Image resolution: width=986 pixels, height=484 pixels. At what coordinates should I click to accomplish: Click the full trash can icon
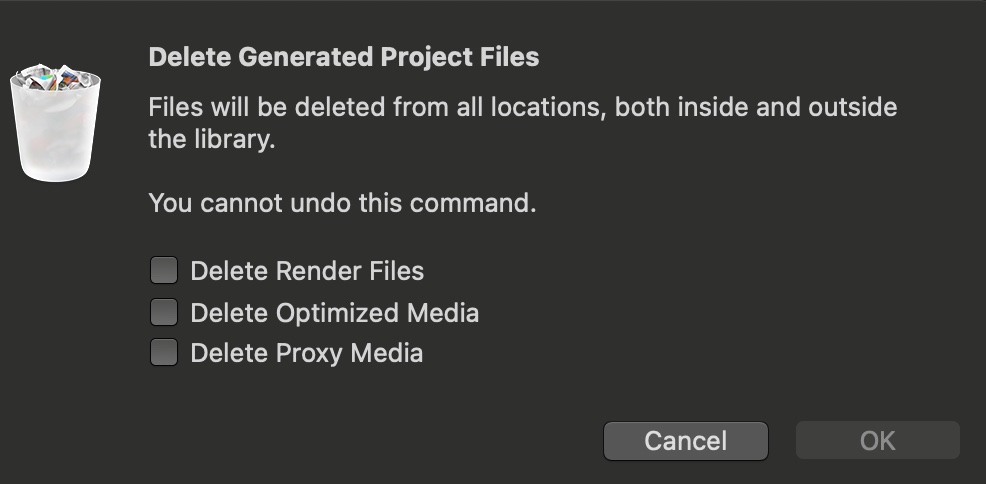[55, 125]
